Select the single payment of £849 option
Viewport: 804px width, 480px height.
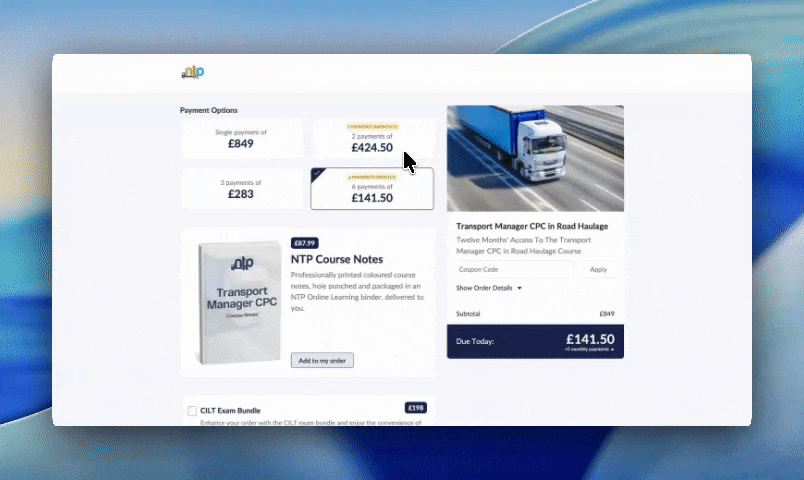point(241,139)
